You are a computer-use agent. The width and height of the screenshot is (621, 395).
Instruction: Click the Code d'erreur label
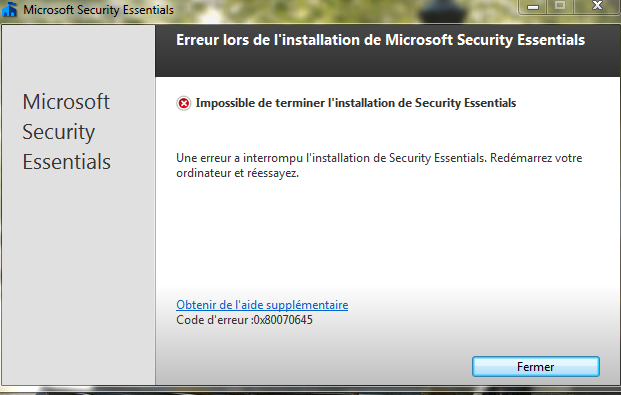click(213, 320)
